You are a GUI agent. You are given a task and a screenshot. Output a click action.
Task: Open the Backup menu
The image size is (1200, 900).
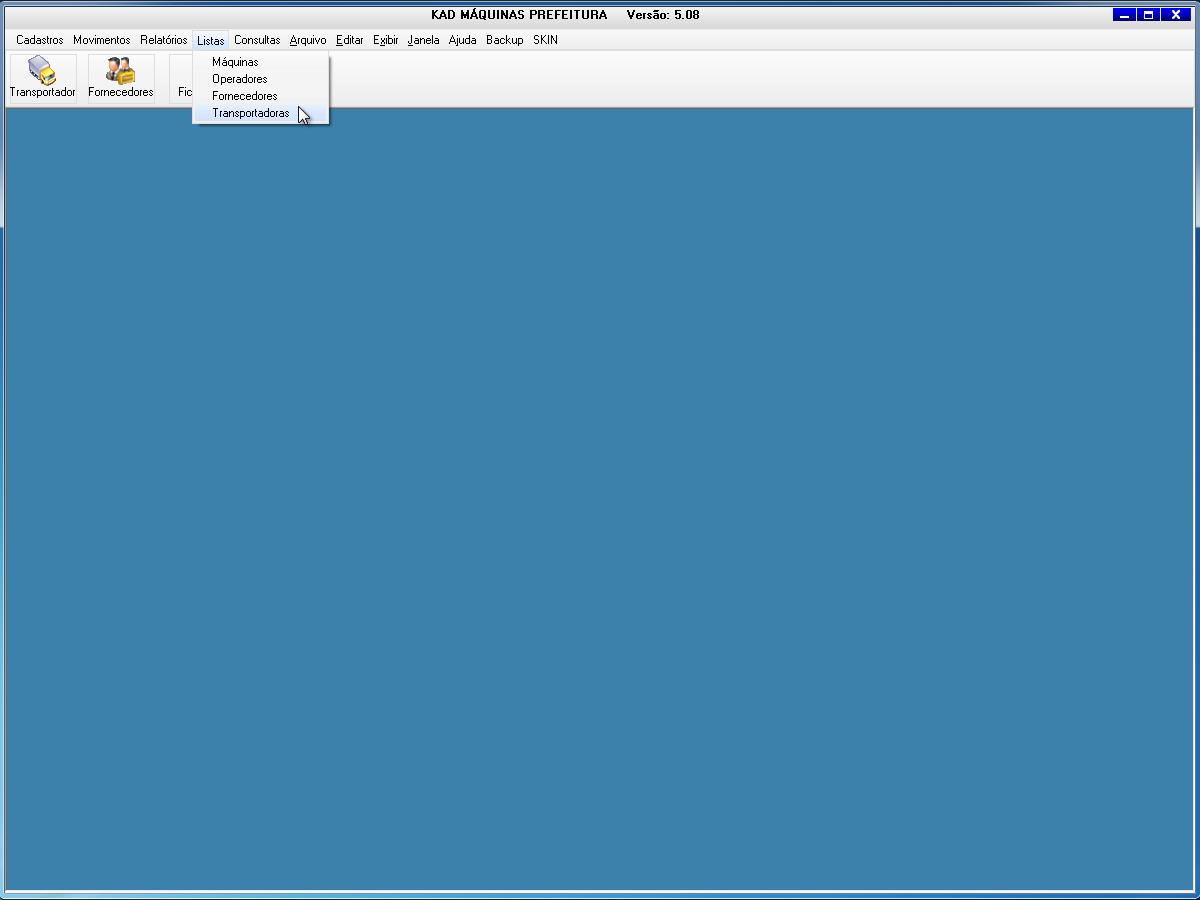[x=505, y=40]
